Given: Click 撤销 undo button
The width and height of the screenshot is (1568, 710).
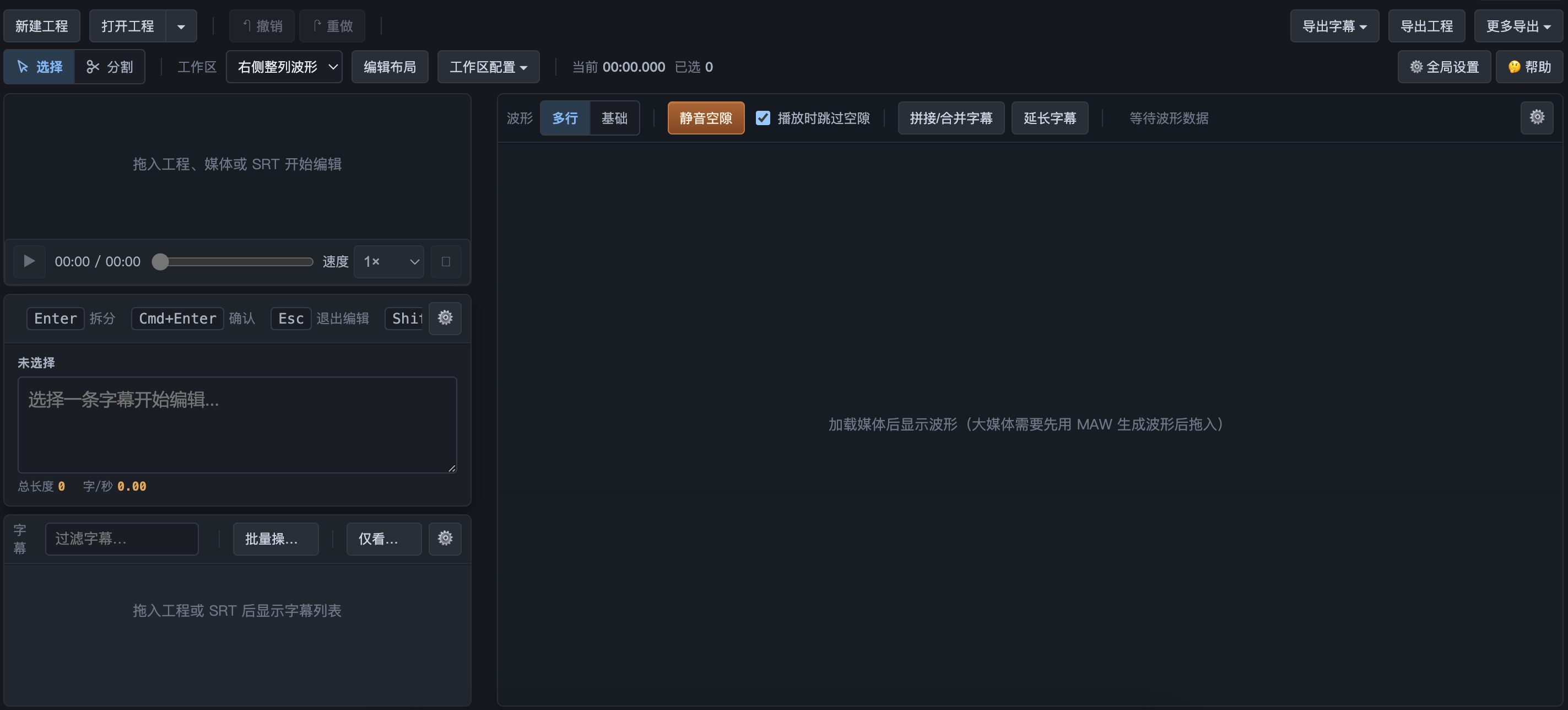Looking at the screenshot, I should coord(262,26).
